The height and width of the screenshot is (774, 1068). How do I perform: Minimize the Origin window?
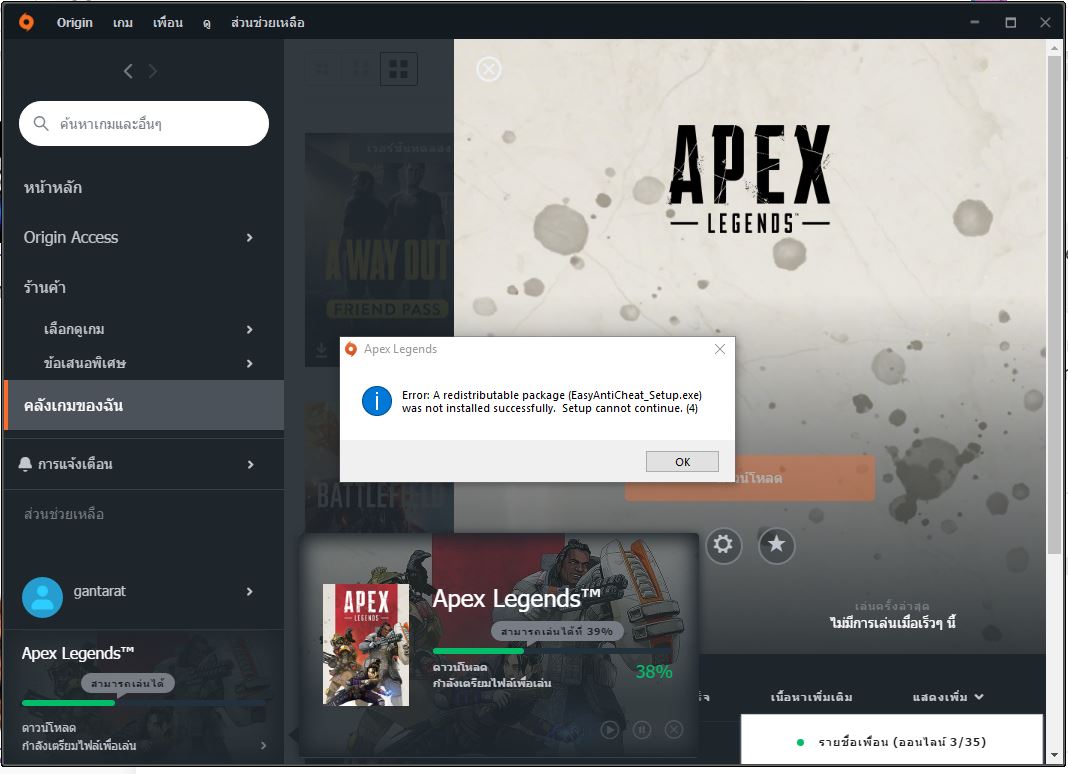[x=975, y=22]
